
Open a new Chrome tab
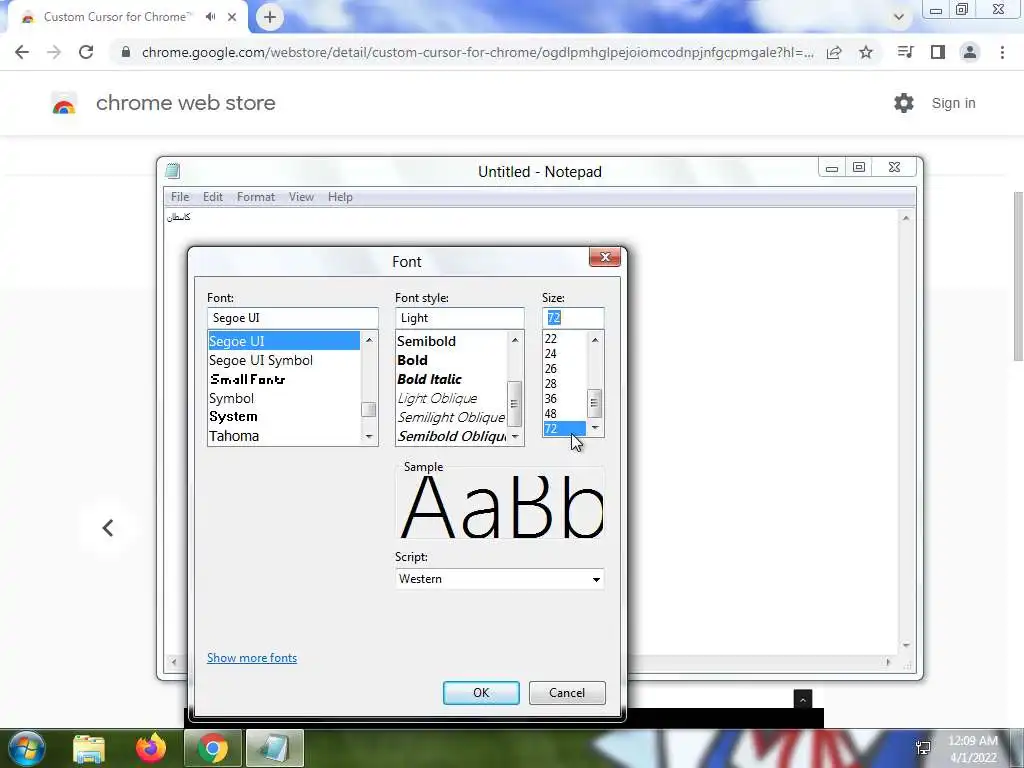click(x=270, y=18)
